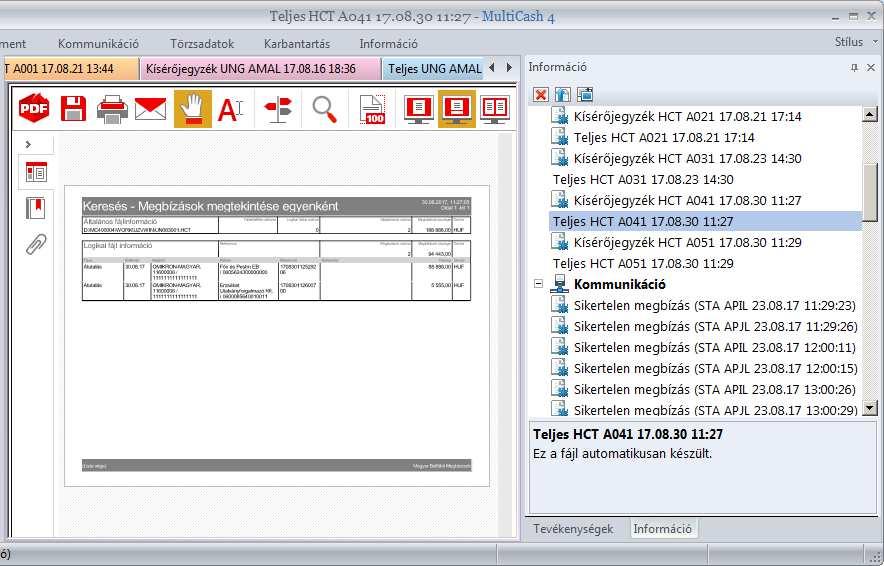The width and height of the screenshot is (884, 566).
Task: Open the Karbantartás menu
Action: pyautogui.click(x=297, y=43)
